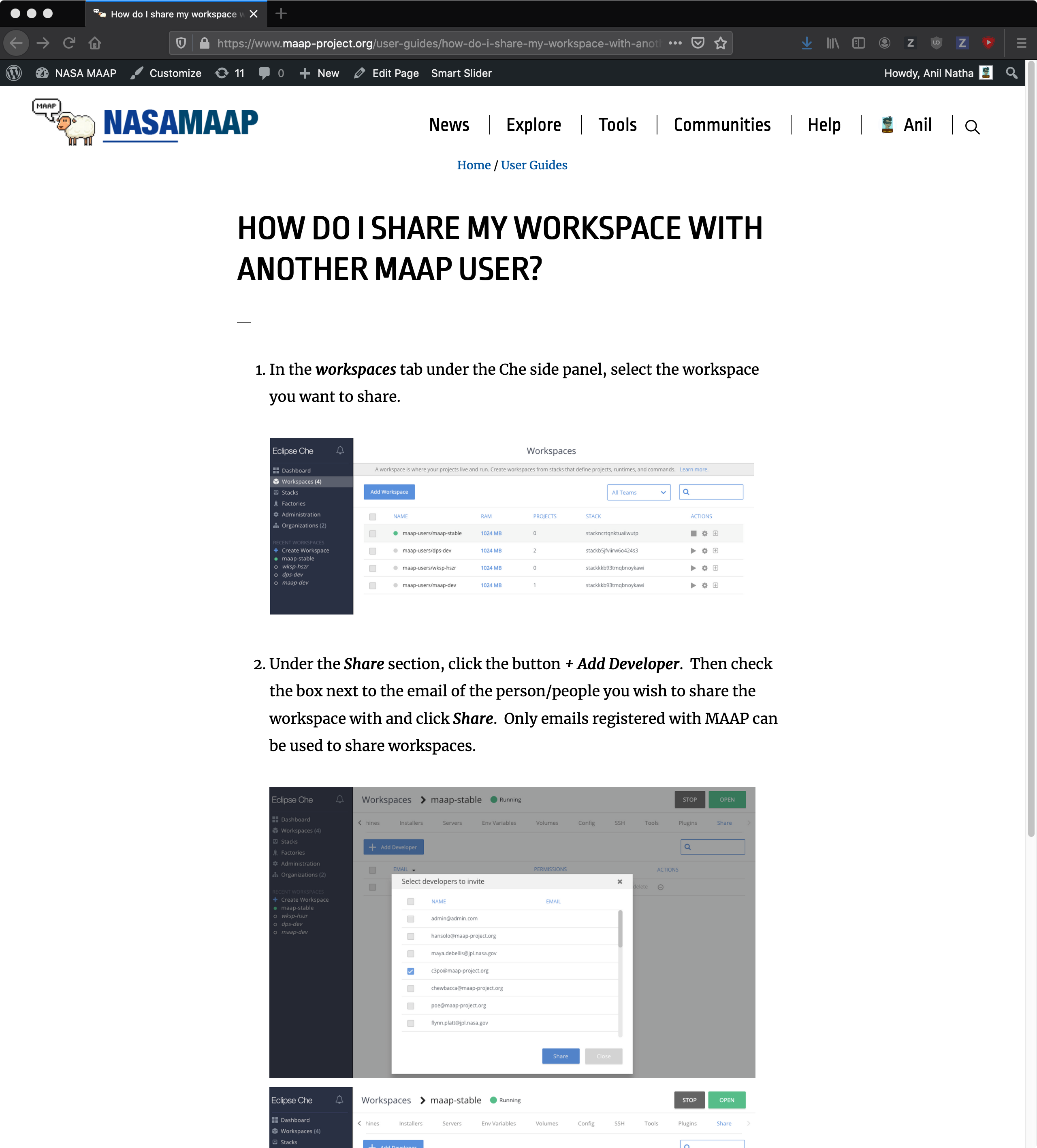
Task: Follow the User Guides breadcrumb link
Action: point(533,165)
